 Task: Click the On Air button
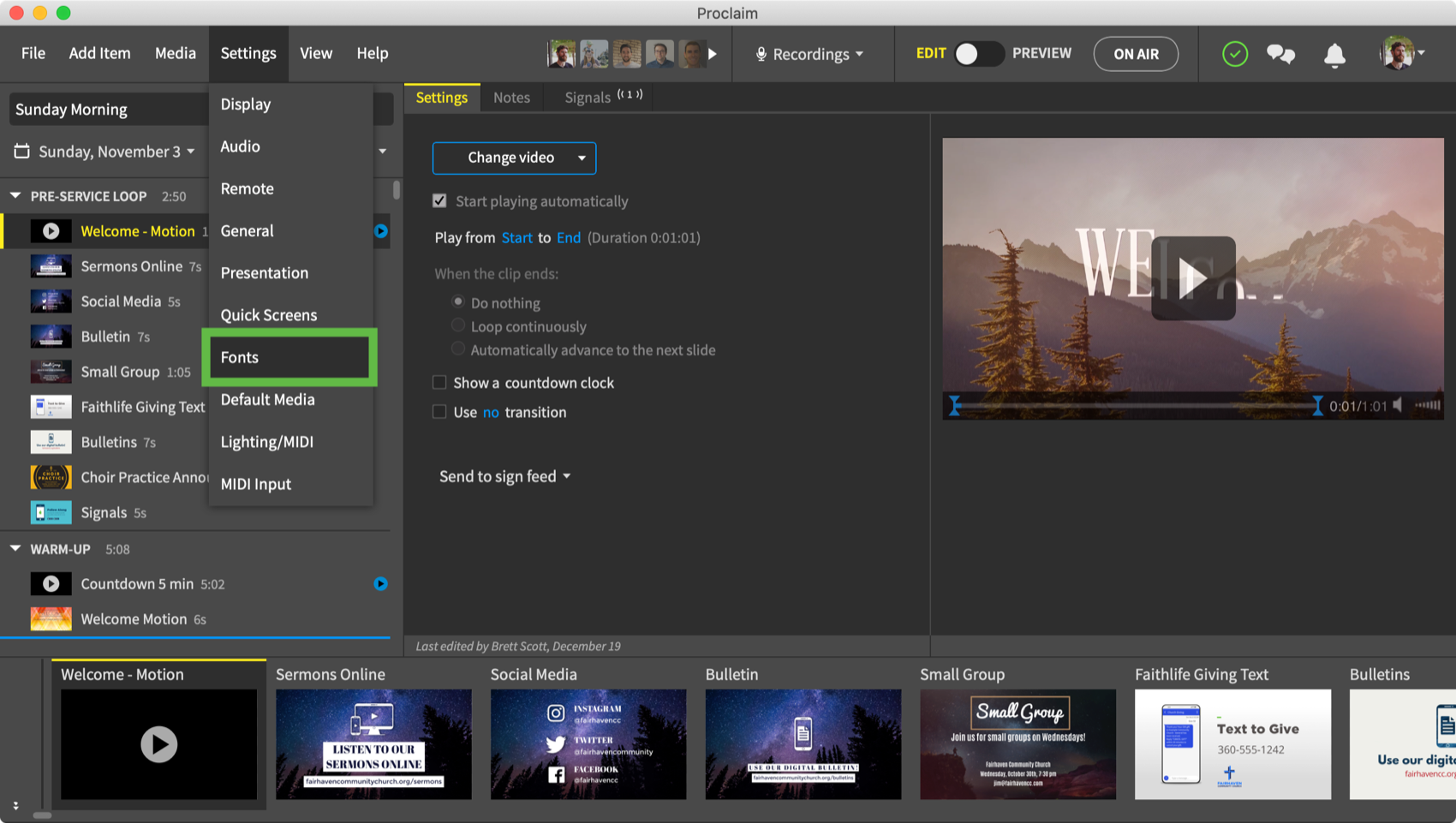tap(1136, 54)
